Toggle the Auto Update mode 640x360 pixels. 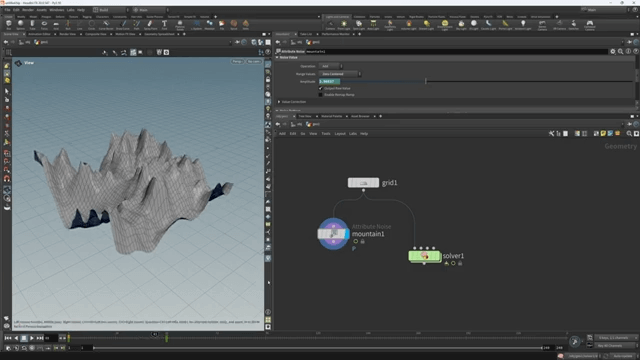coord(623,356)
